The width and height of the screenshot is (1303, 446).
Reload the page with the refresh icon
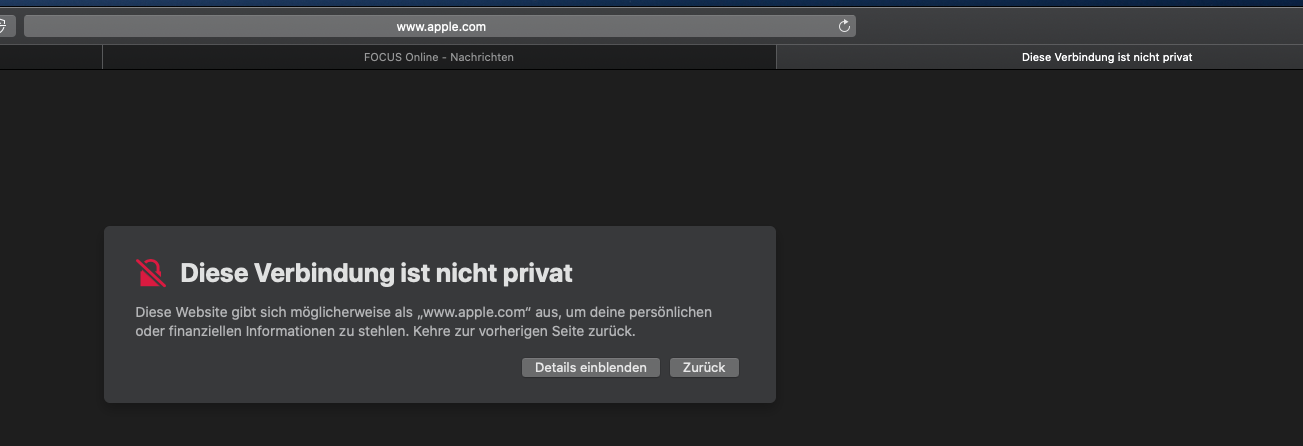click(844, 27)
